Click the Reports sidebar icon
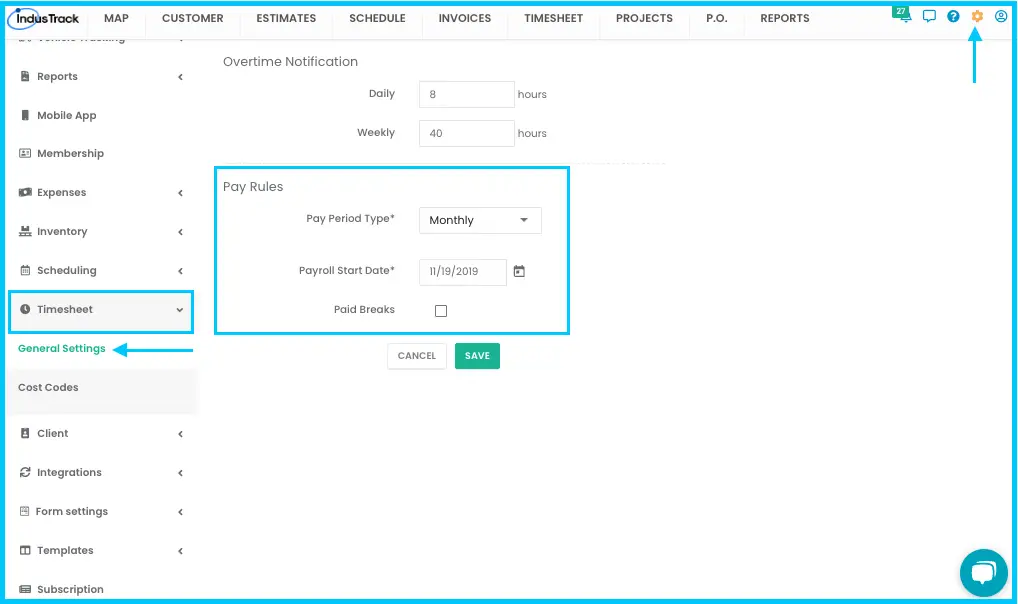Image resolution: width=1018 pixels, height=604 pixels. (25, 76)
